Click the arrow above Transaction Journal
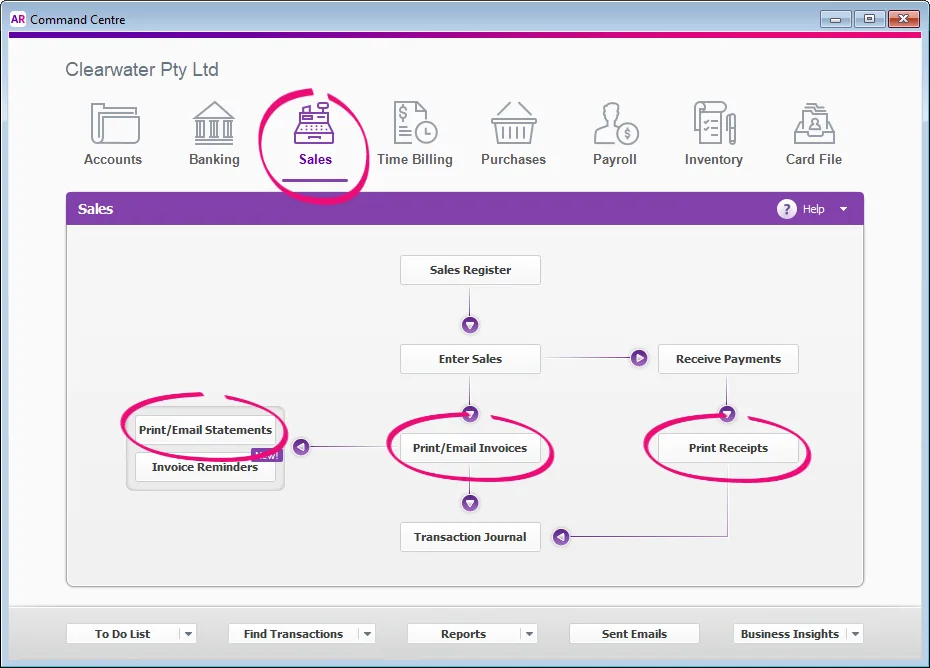The image size is (930, 668). (470, 503)
